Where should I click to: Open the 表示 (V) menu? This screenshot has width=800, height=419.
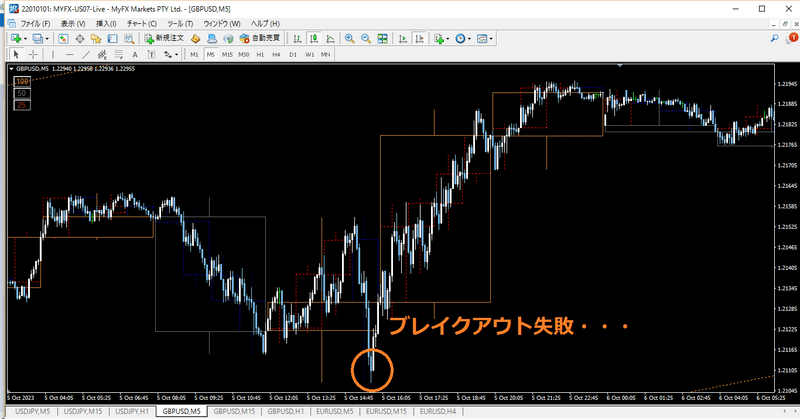point(73,23)
